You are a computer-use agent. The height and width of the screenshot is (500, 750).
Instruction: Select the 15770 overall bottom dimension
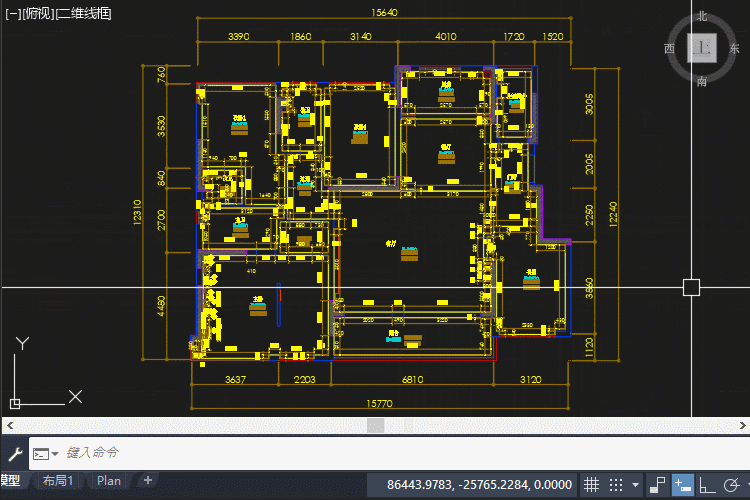[x=379, y=403]
